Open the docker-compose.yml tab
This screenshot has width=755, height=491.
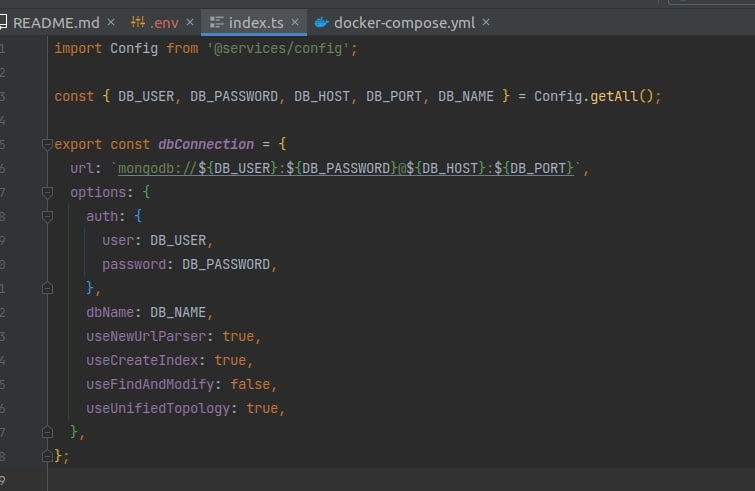404,23
